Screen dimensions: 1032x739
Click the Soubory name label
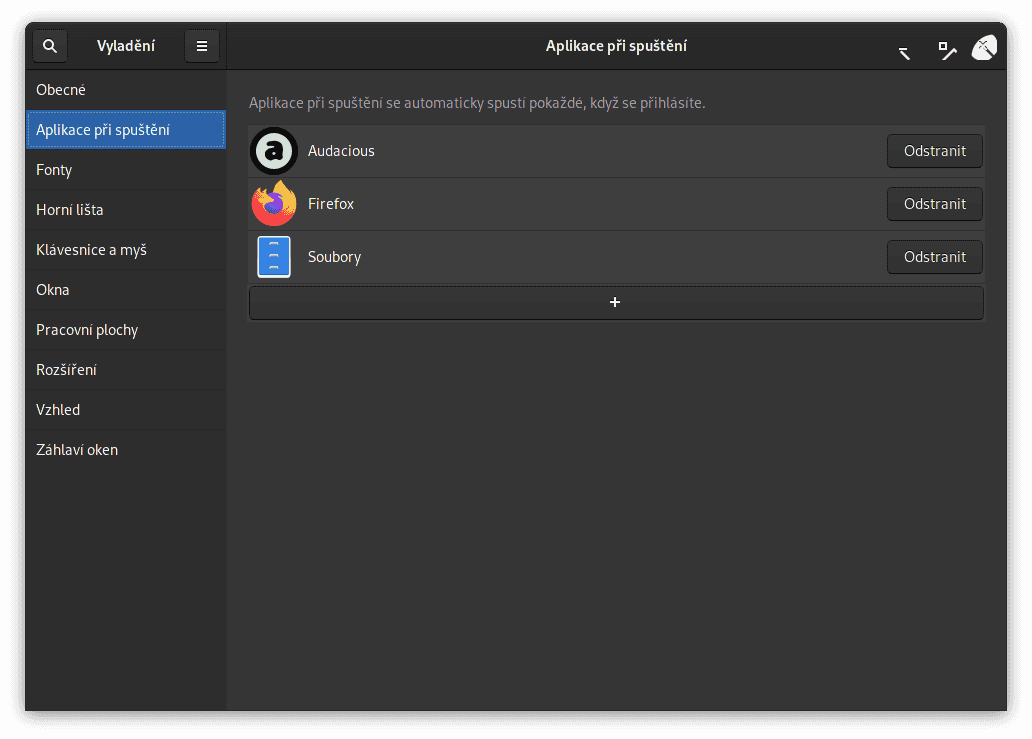(x=334, y=257)
